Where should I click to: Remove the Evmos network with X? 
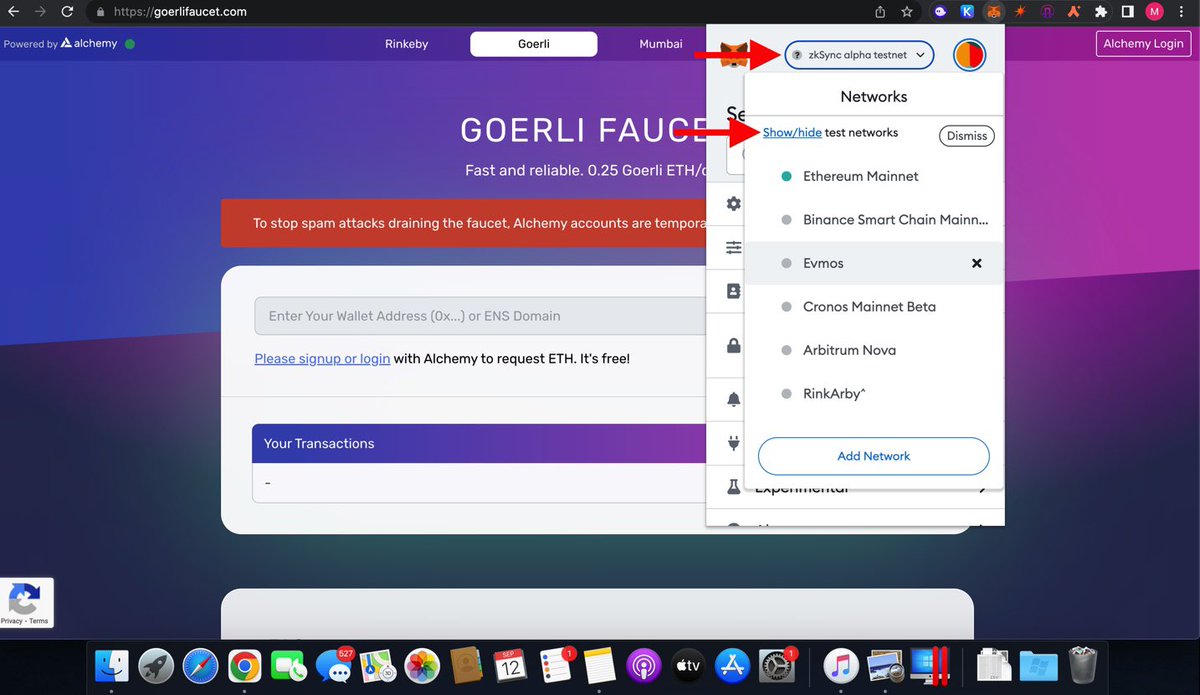pyautogui.click(x=977, y=263)
